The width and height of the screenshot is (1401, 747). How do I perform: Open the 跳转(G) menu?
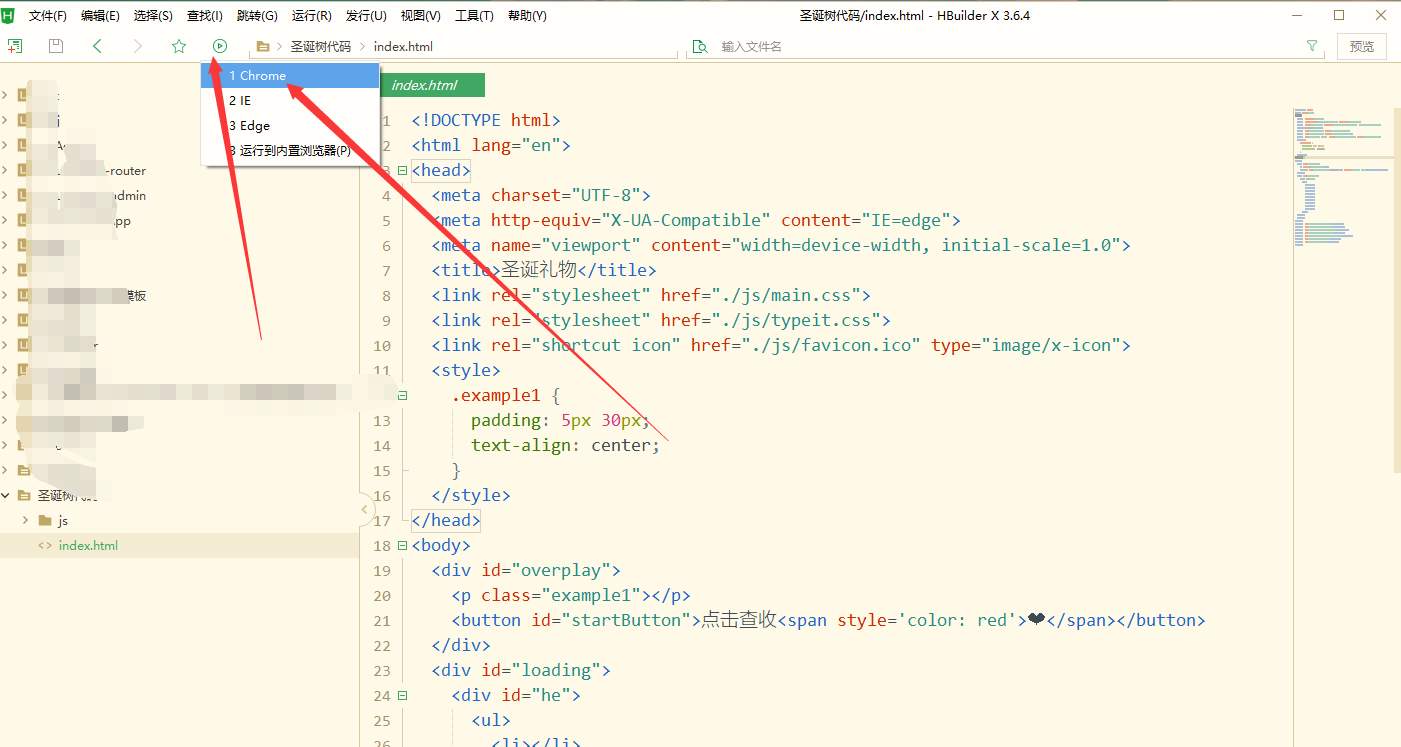[257, 15]
